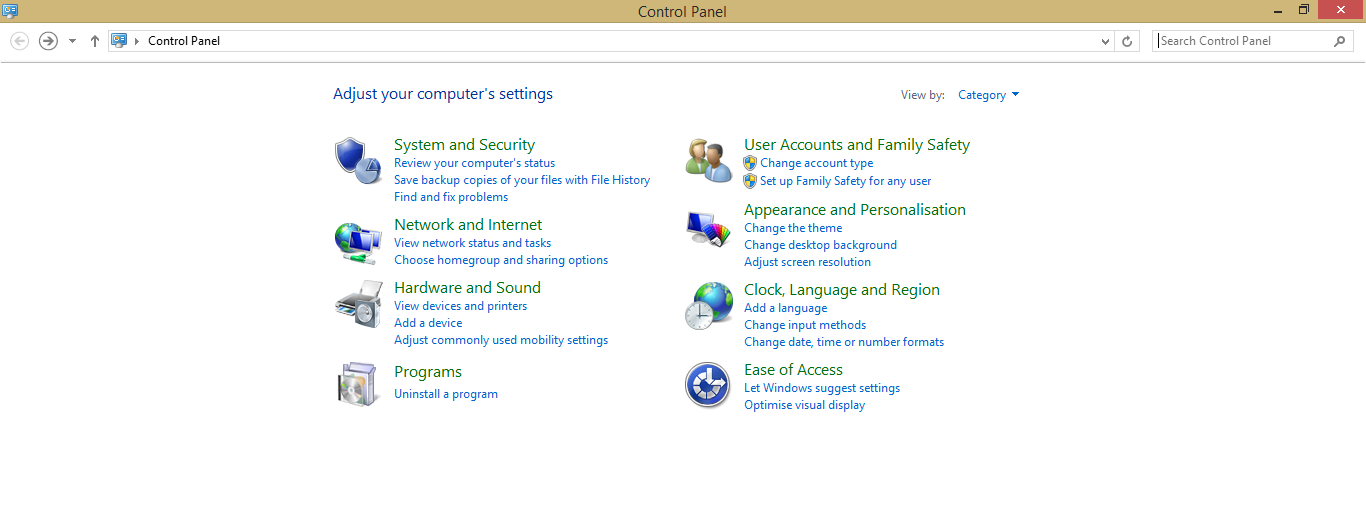
Task: Click the Network and Internet globe icon
Action: [x=358, y=241]
